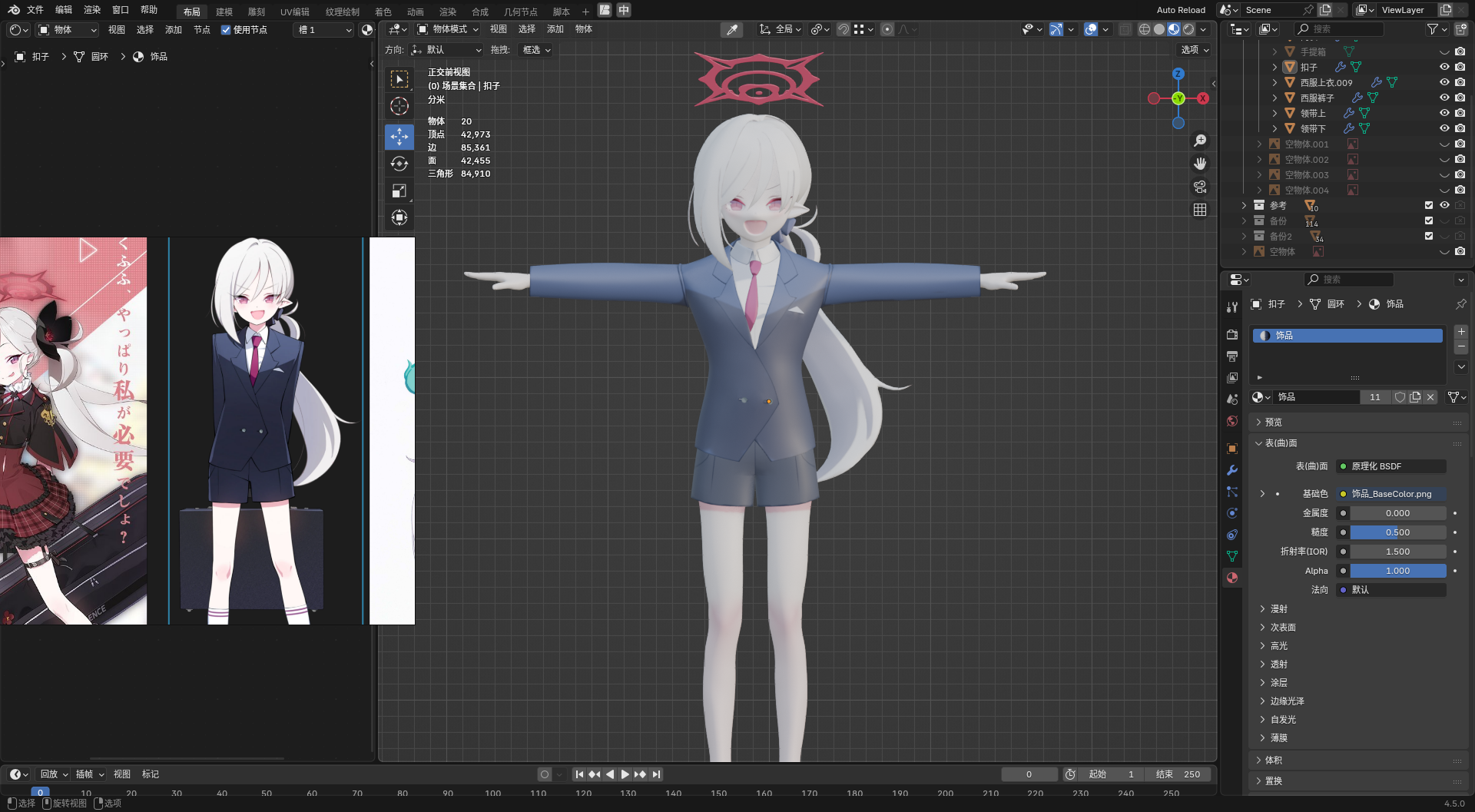Click the 选项 button in viewport header
This screenshot has width=1475, height=812.
coord(1195,50)
